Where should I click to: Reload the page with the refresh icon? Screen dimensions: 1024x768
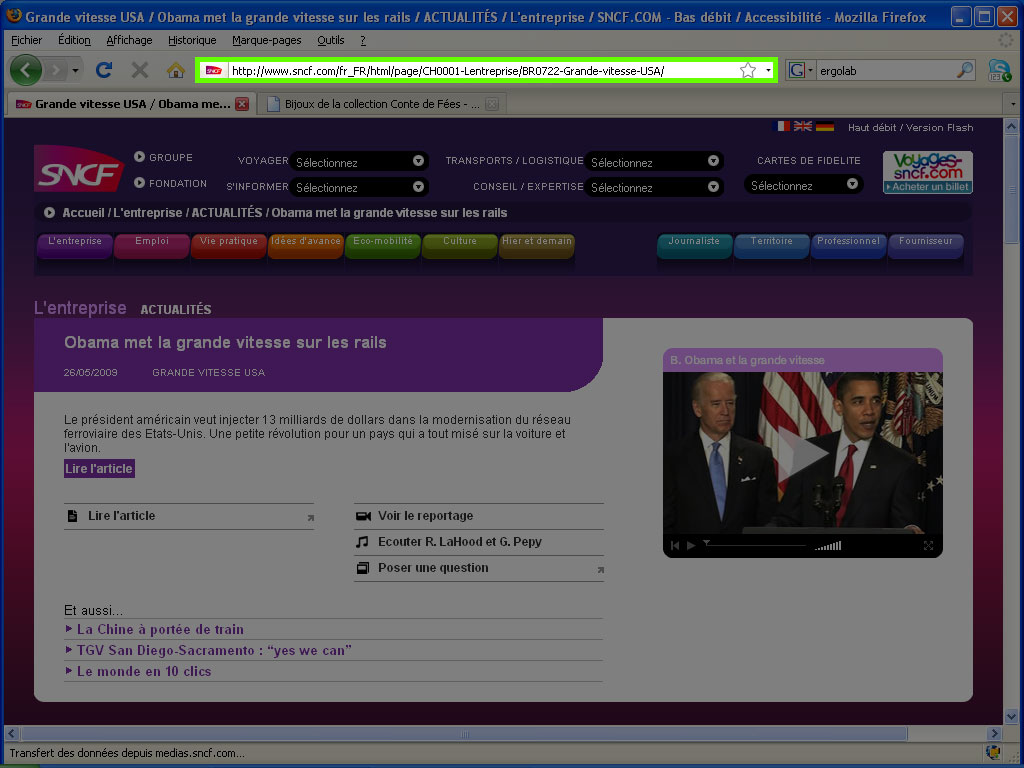103,69
